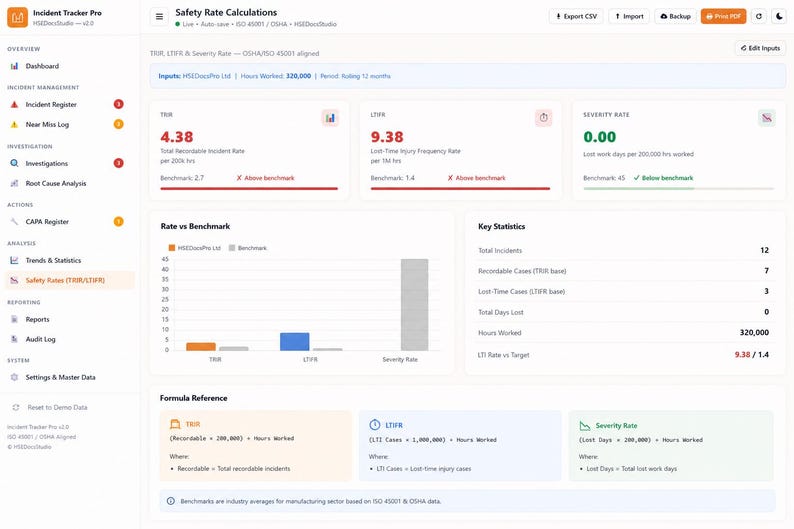The width and height of the screenshot is (794, 529).
Task: Click the LTIFR formula clock icon
Action: click(375, 425)
